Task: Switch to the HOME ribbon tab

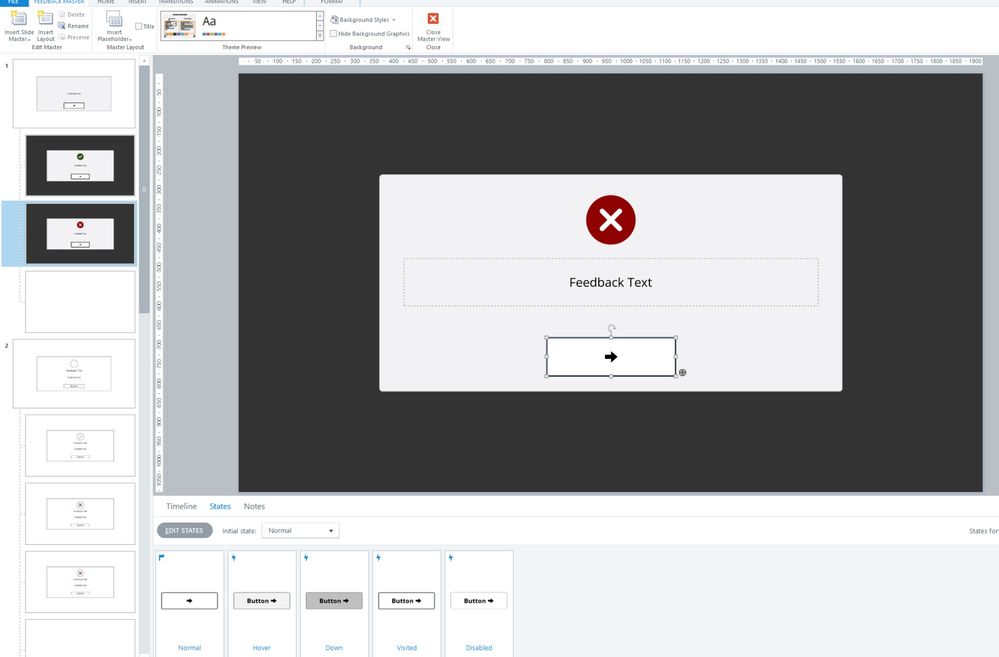Action: pyautogui.click(x=106, y=2)
